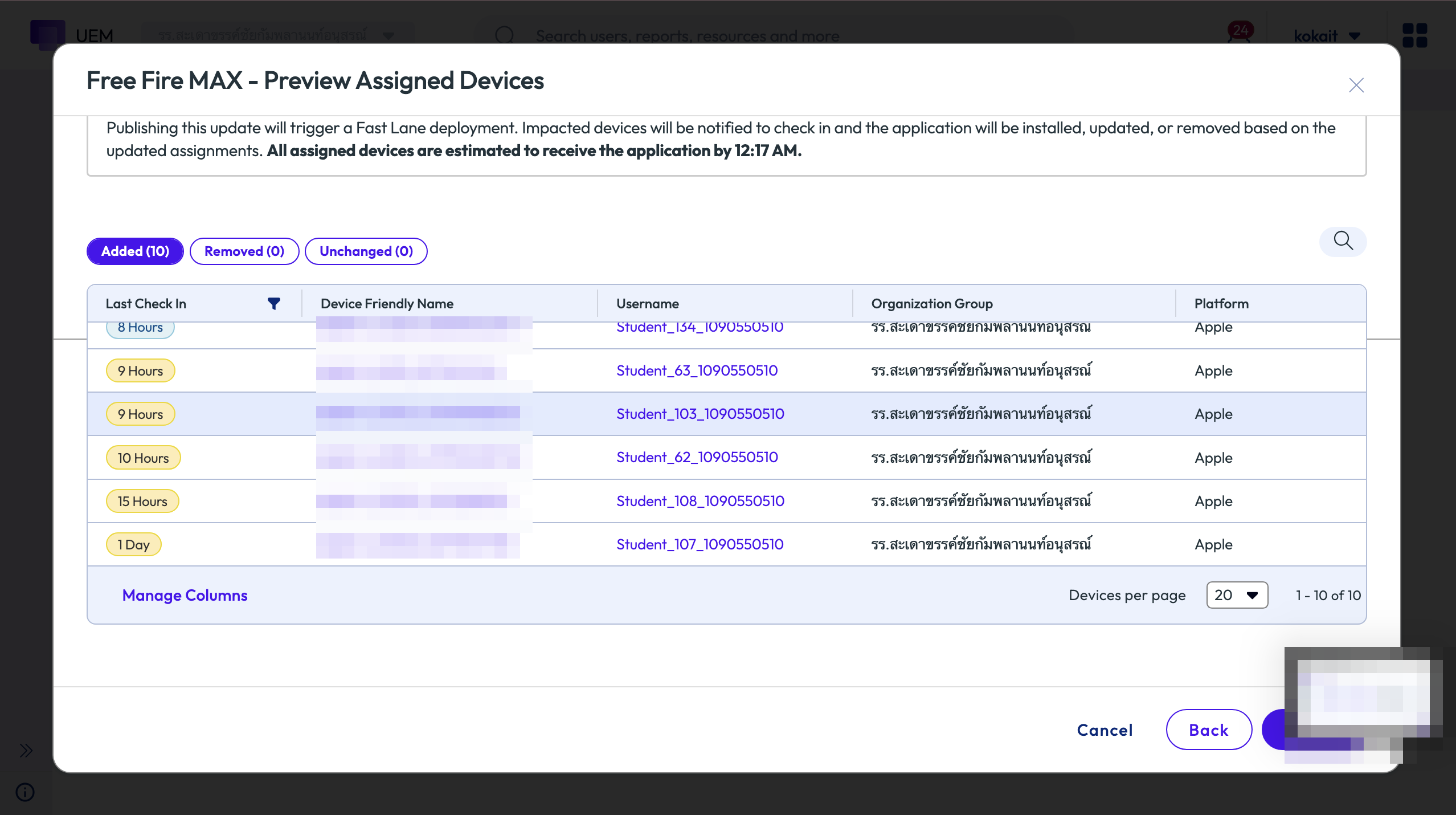Switch to the Added (10) tab
This screenshot has width=1456, height=815.
point(135,251)
